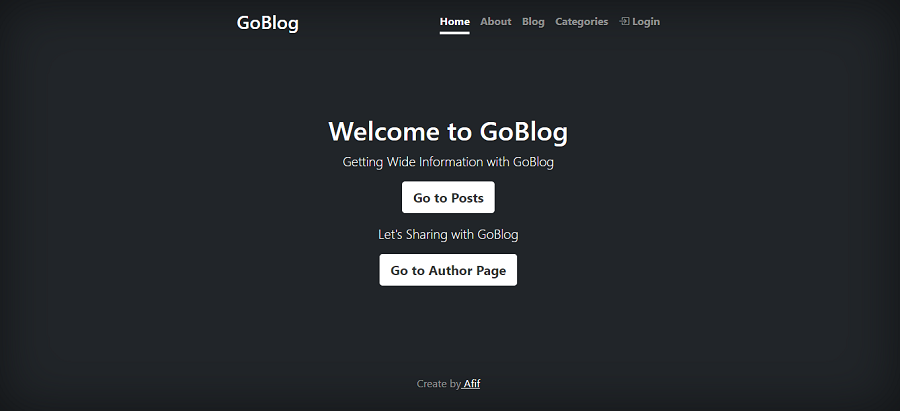Open the Afif footer link
Viewport: 900px width, 411px height.
click(x=471, y=383)
